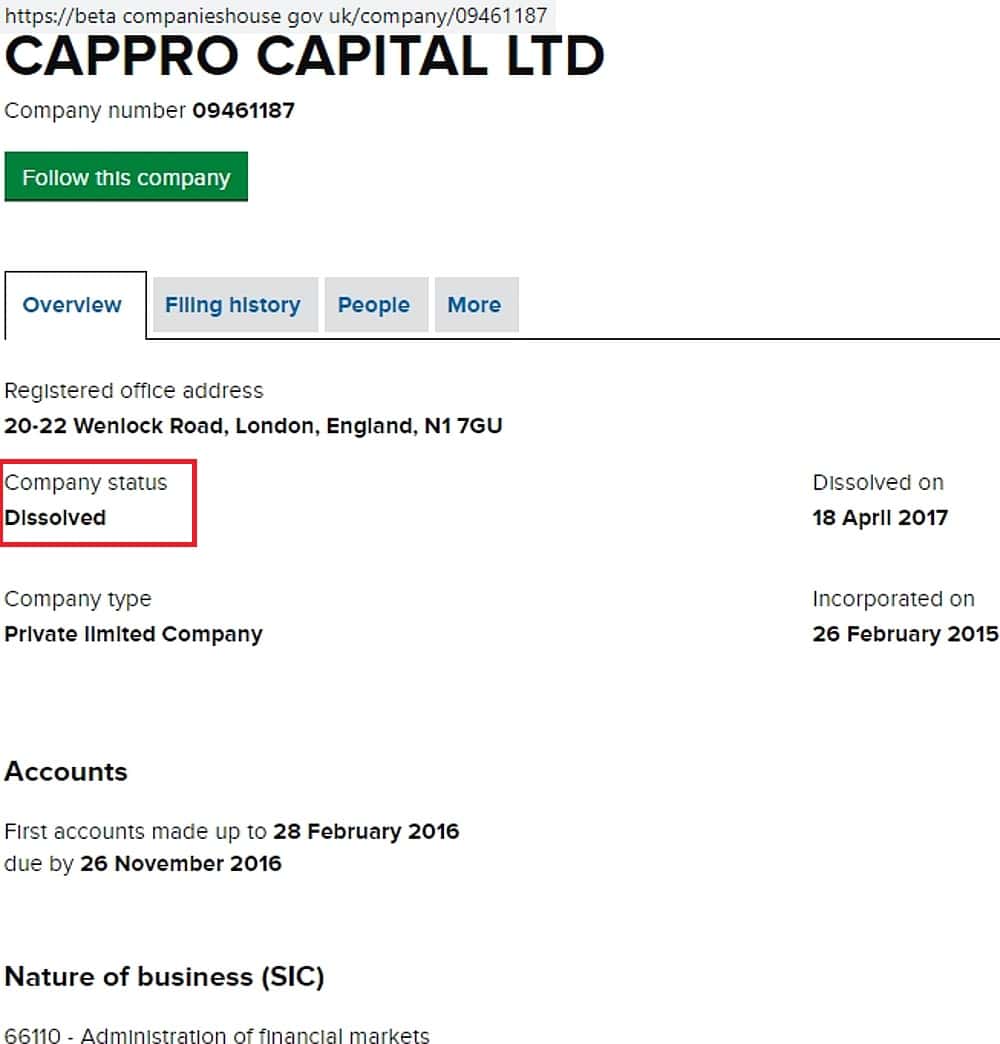The image size is (1000, 1044).
Task: Click the Registered office address label
Action: [x=134, y=391]
